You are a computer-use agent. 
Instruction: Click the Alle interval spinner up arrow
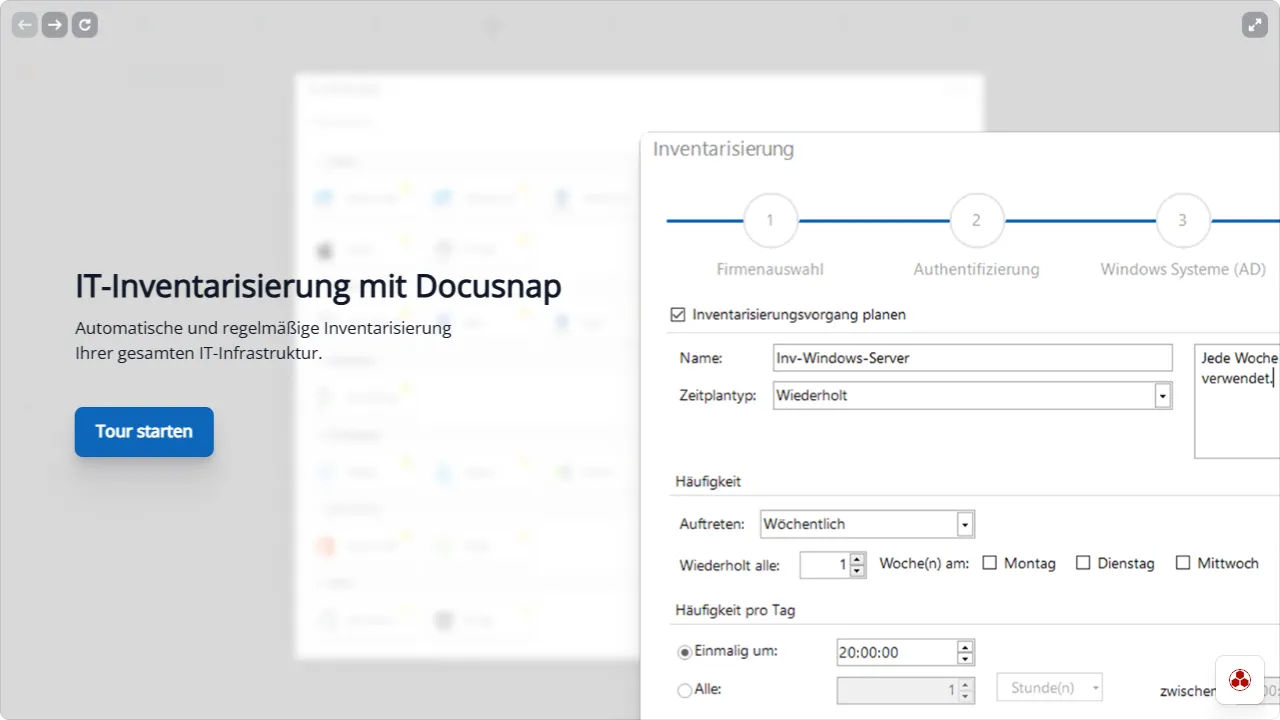point(965,684)
